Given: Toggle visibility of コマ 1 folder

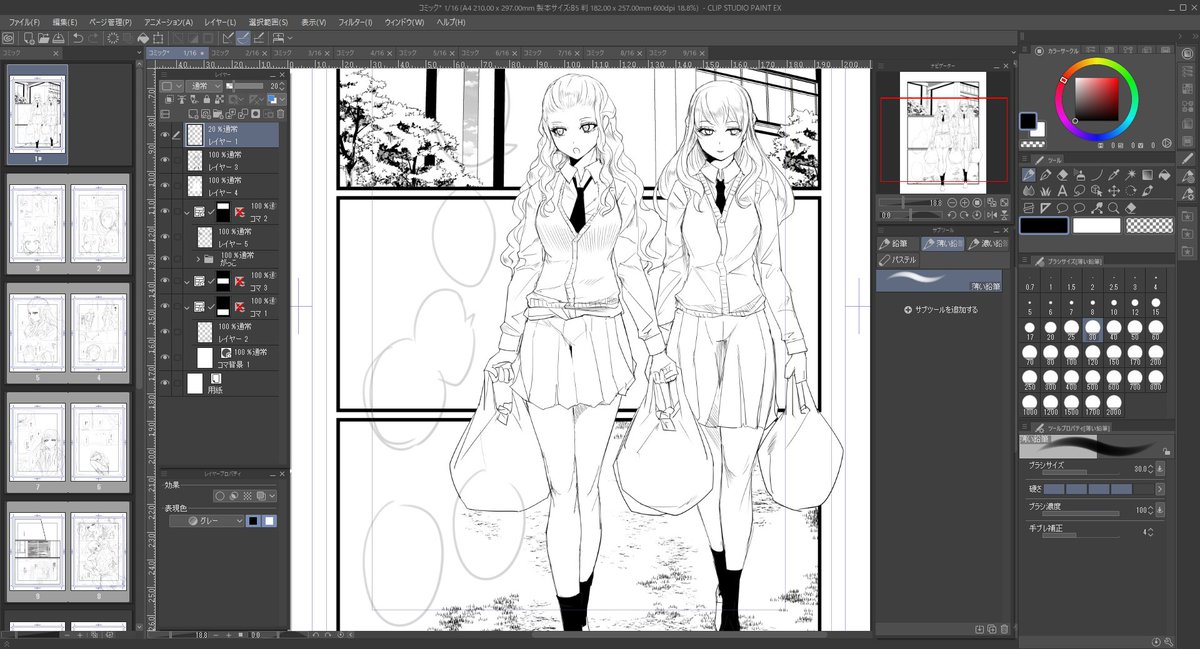Looking at the screenshot, I should (165, 306).
